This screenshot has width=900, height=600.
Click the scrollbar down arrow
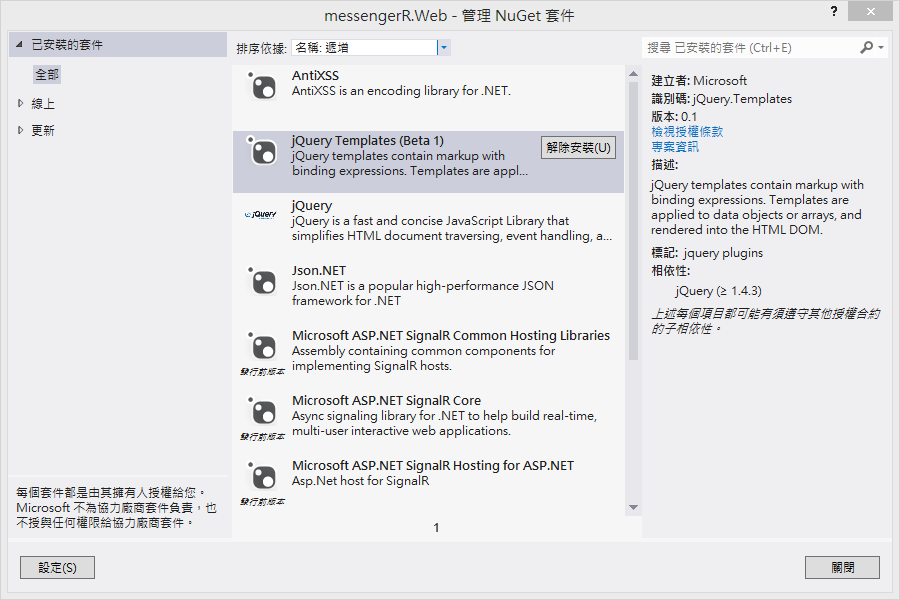[633, 508]
